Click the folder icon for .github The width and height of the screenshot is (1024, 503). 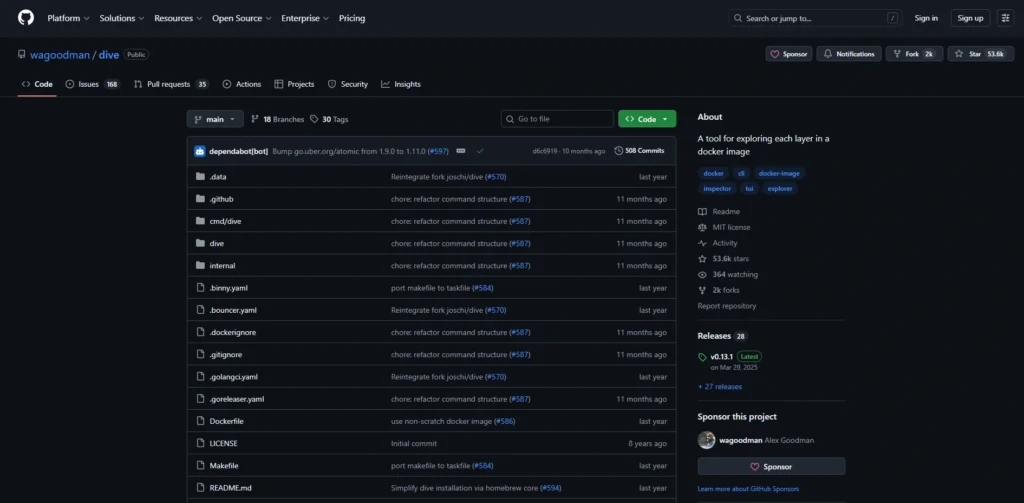click(x=200, y=199)
